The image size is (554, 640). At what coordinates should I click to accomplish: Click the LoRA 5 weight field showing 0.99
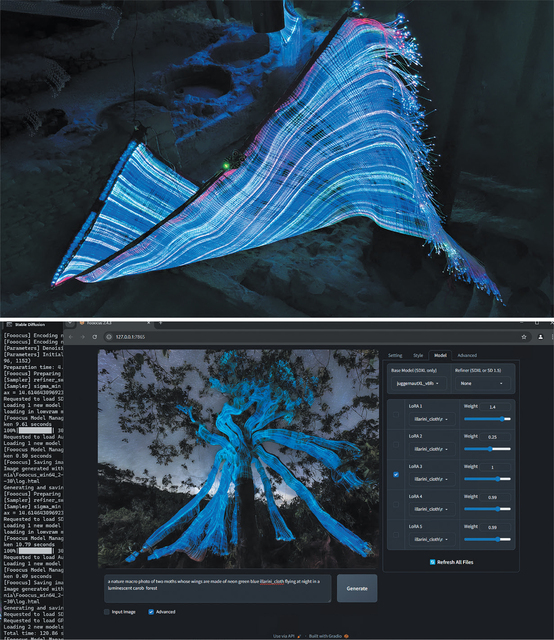pyautogui.click(x=495, y=527)
